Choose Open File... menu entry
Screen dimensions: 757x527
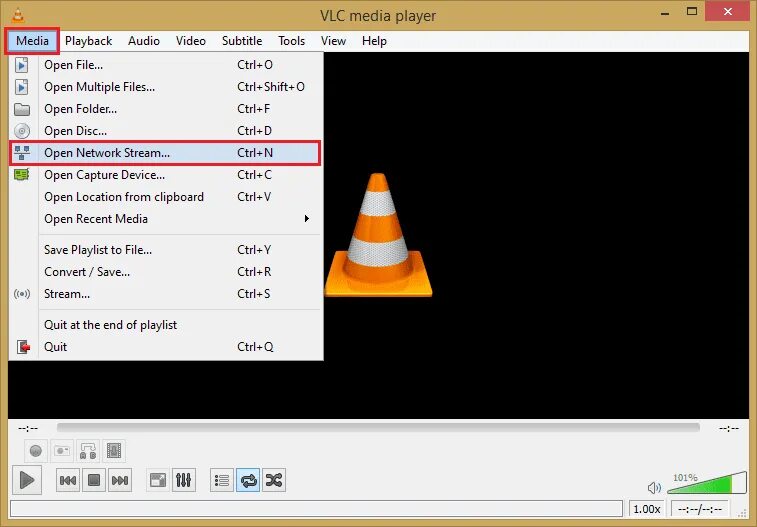click(x=166, y=65)
